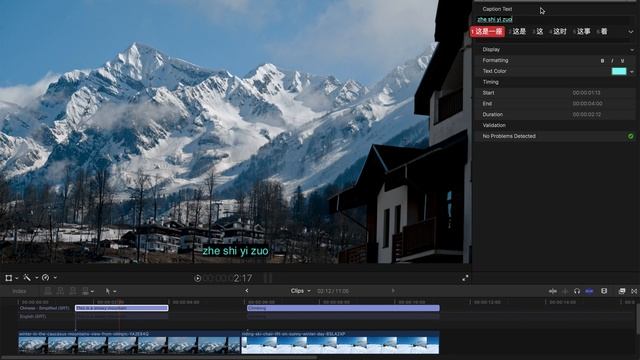Screen dimensions: 640x360
Task: Expand the Enhancements dropdown arrow
Action: click(x=36, y=278)
